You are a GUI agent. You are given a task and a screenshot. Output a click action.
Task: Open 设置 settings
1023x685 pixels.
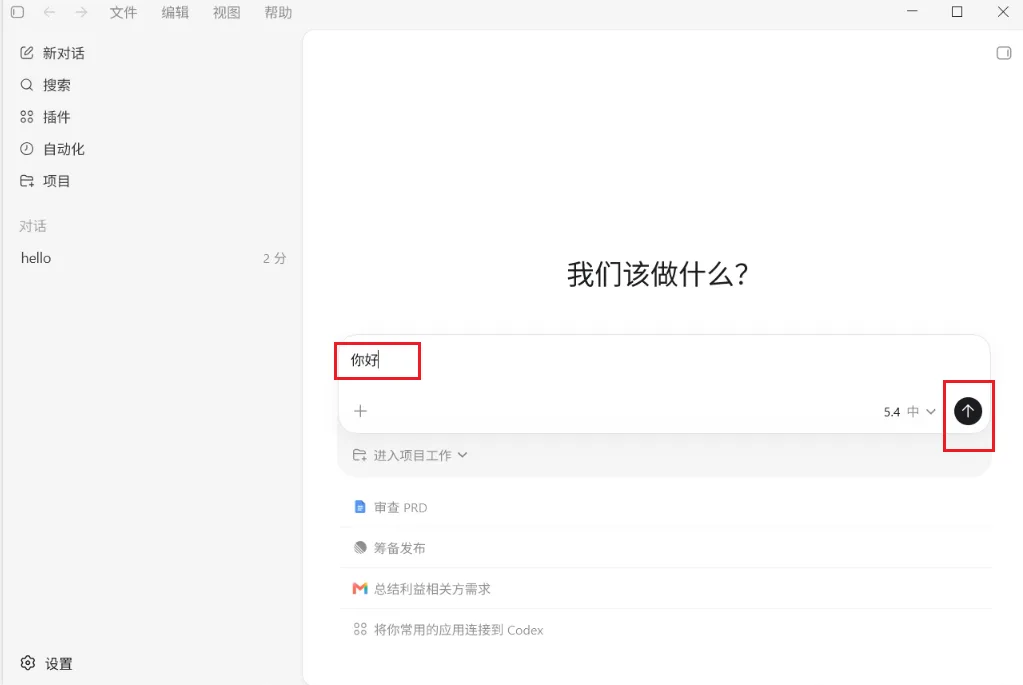58,663
